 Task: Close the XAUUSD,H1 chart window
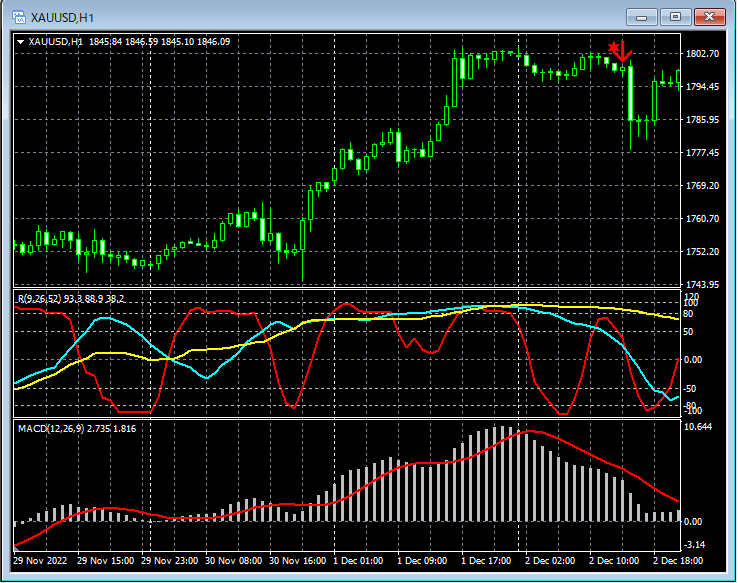tap(710, 17)
